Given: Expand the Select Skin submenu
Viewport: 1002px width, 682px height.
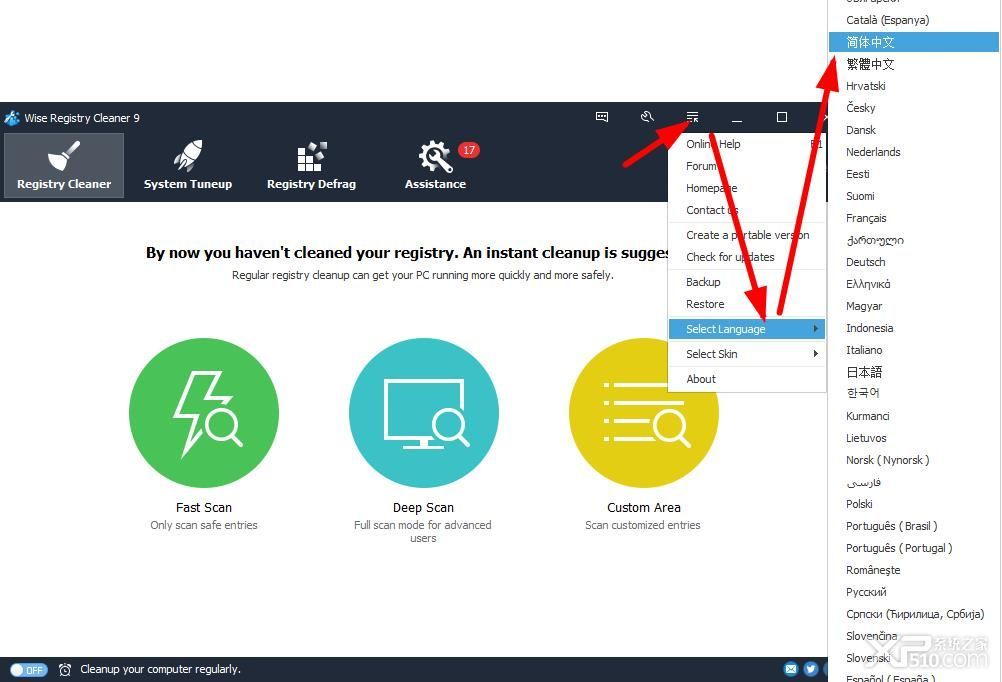Looking at the screenshot, I should pyautogui.click(x=746, y=353).
